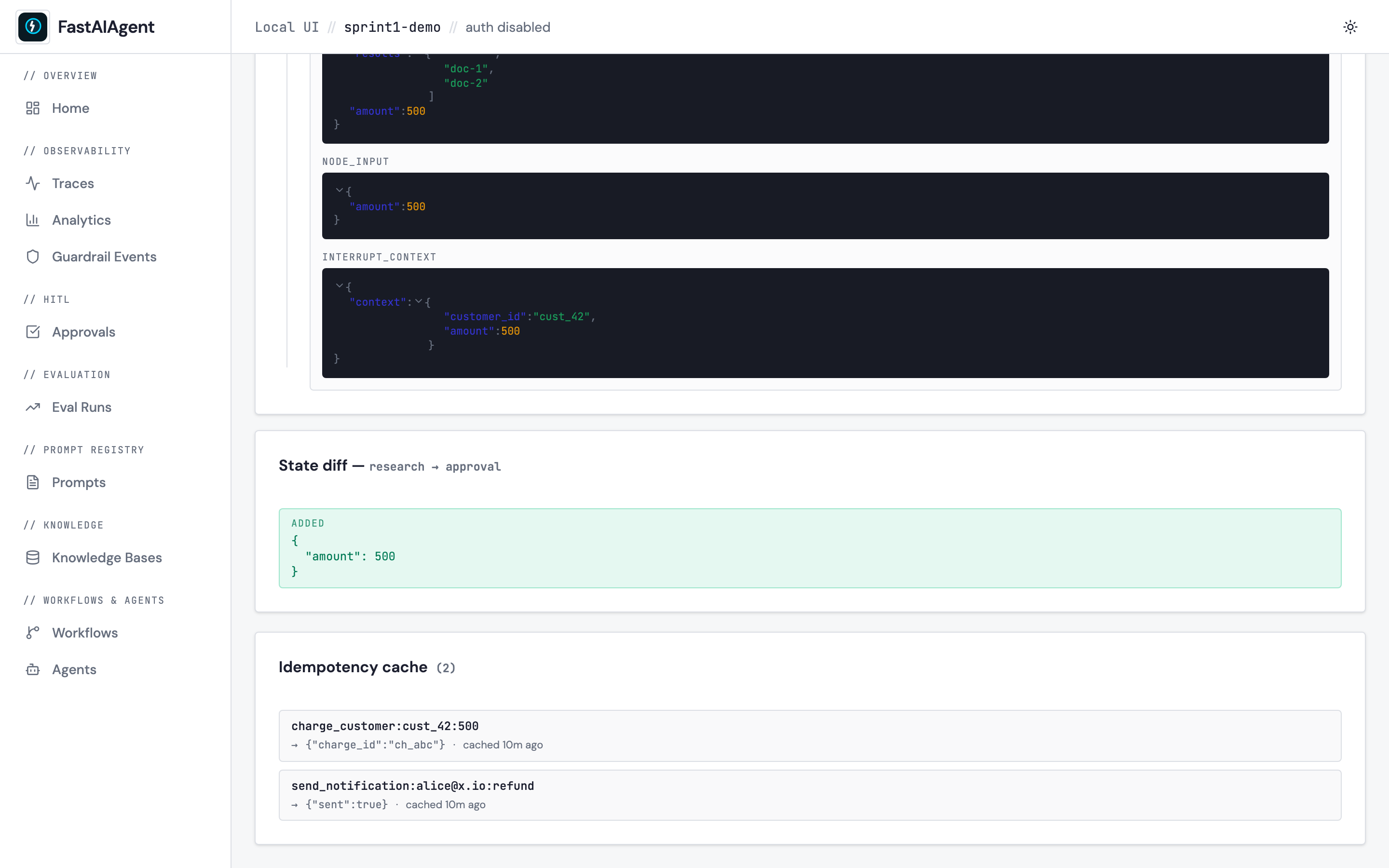Click the "doc-1" result value
This screenshot has width=1389, height=868.
pyautogui.click(x=465, y=68)
